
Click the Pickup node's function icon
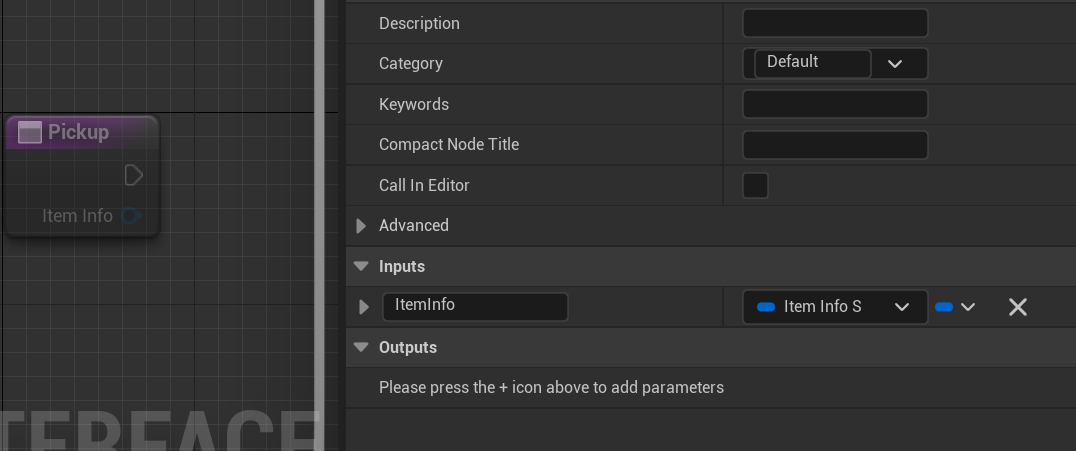click(30, 132)
